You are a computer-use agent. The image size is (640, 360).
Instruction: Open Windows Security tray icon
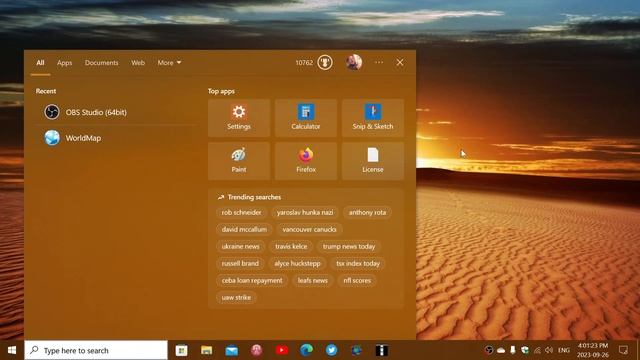tap(525, 350)
